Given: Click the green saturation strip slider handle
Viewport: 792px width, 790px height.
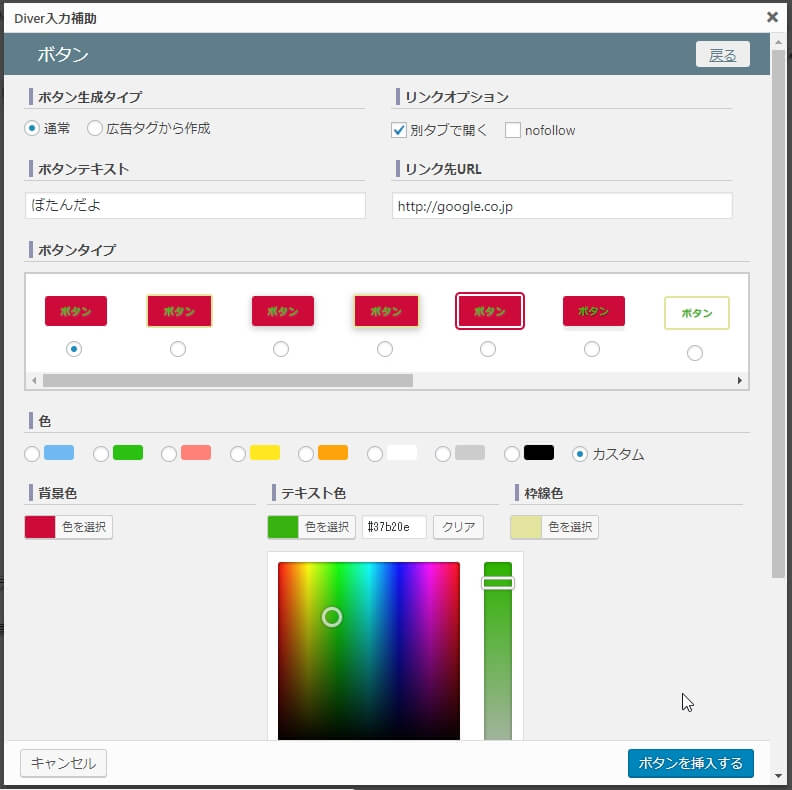Looking at the screenshot, I should (498, 583).
